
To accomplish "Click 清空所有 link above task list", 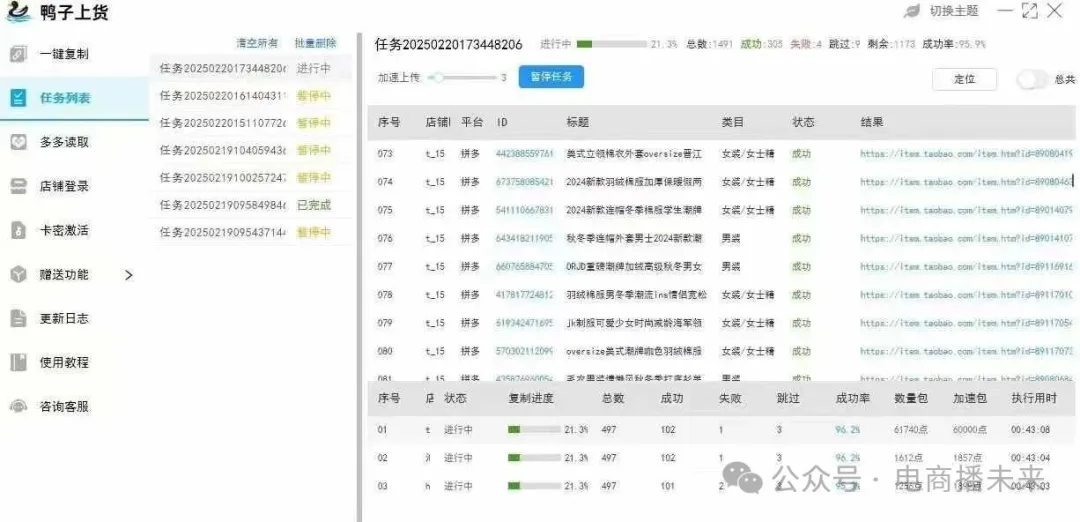I will click(257, 43).
